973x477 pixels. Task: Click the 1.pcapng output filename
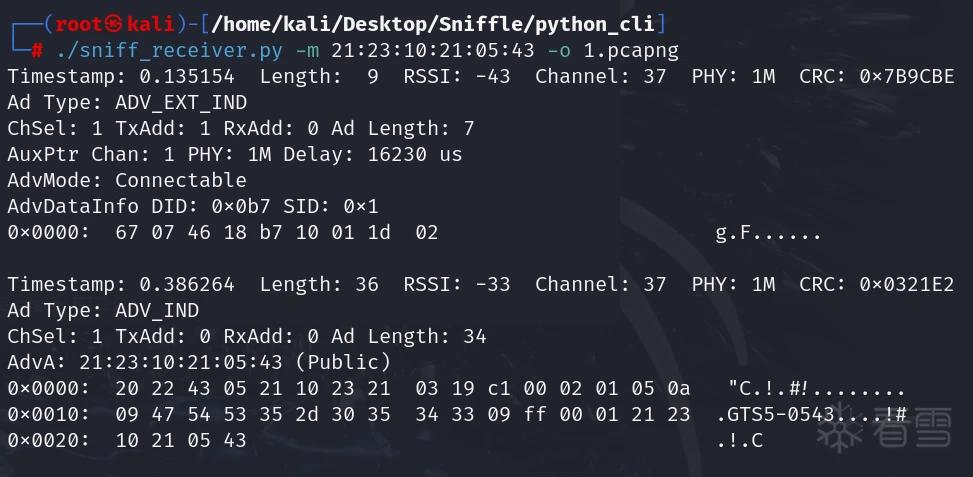pos(630,50)
